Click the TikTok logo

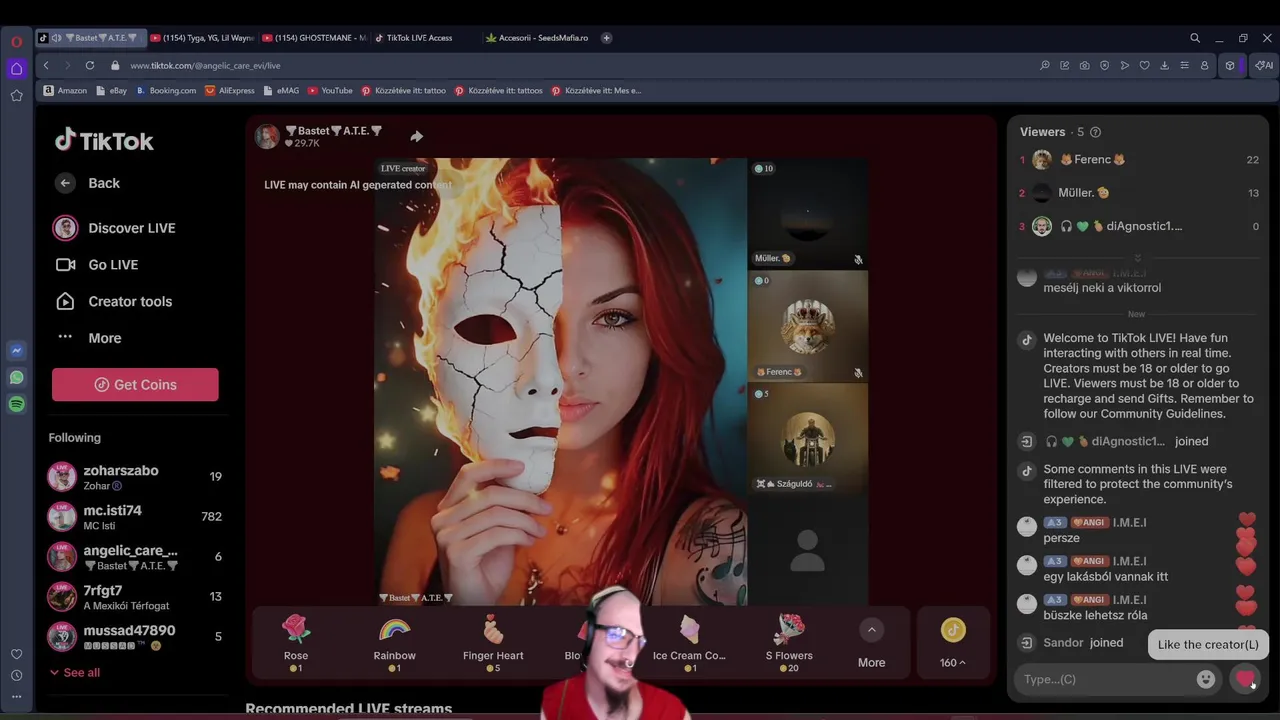pos(104,140)
